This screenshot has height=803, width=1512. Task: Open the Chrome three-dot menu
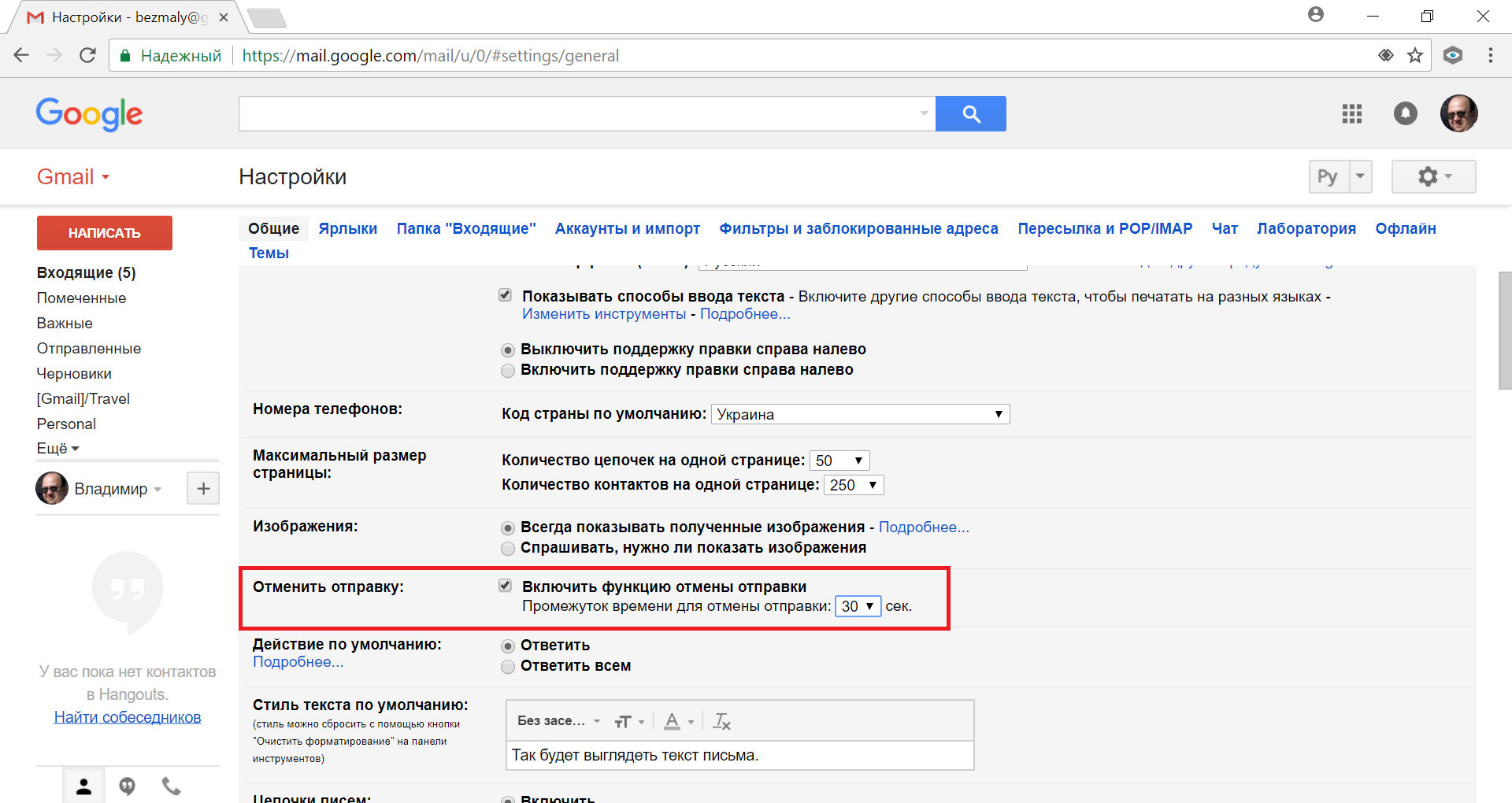tap(1490, 55)
